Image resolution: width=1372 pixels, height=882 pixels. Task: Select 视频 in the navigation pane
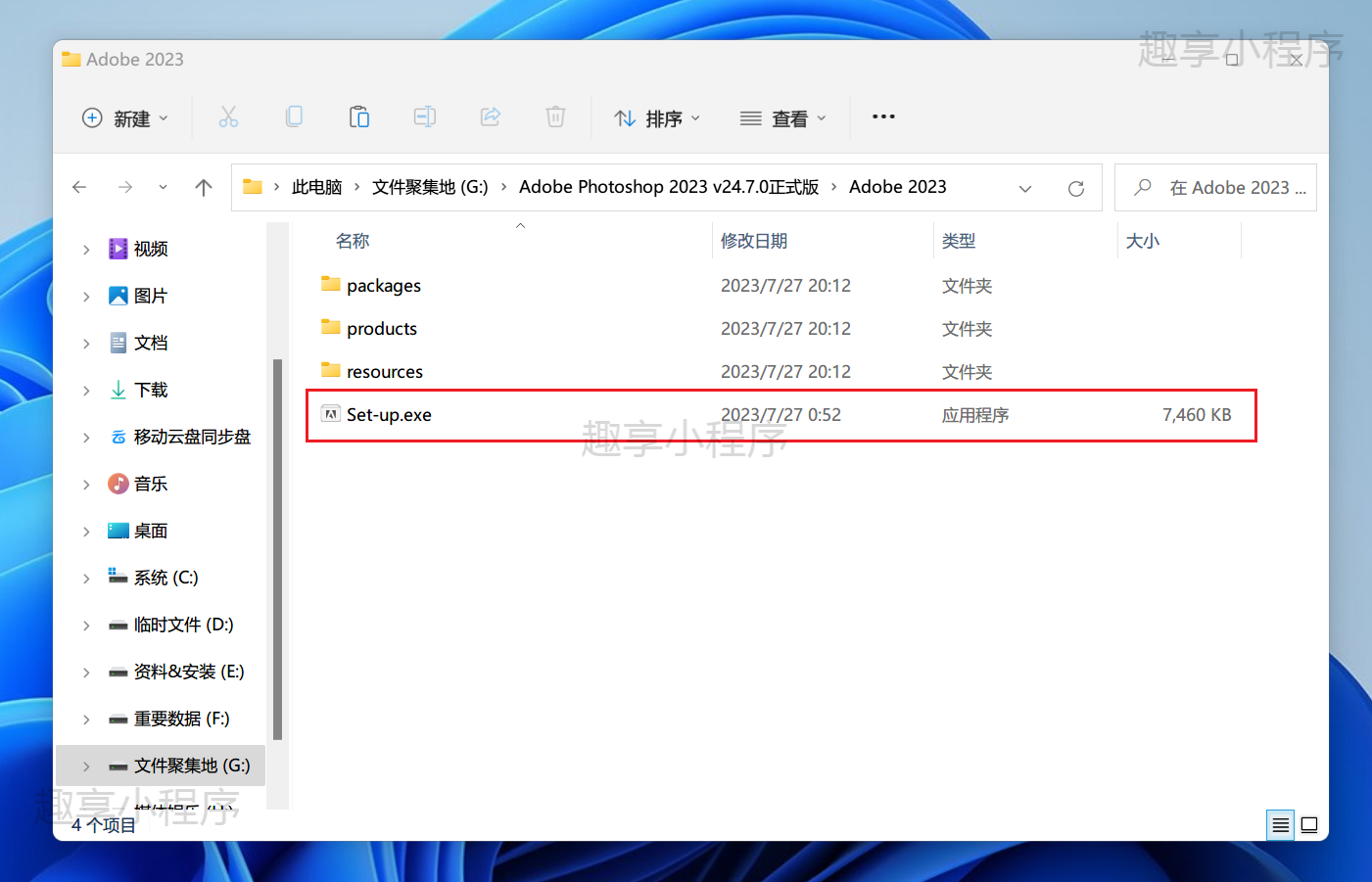click(x=151, y=249)
